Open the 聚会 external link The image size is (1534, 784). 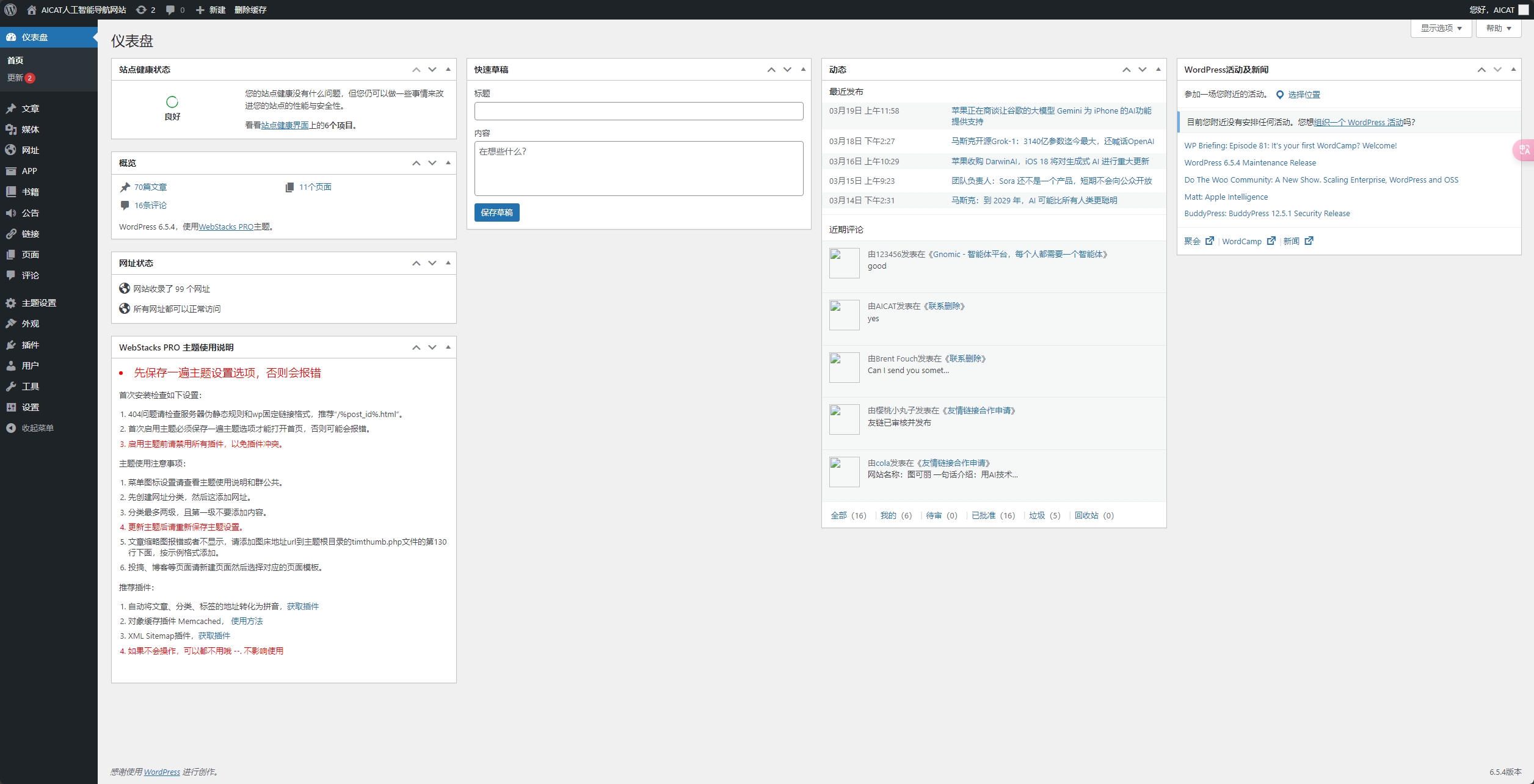click(1199, 241)
